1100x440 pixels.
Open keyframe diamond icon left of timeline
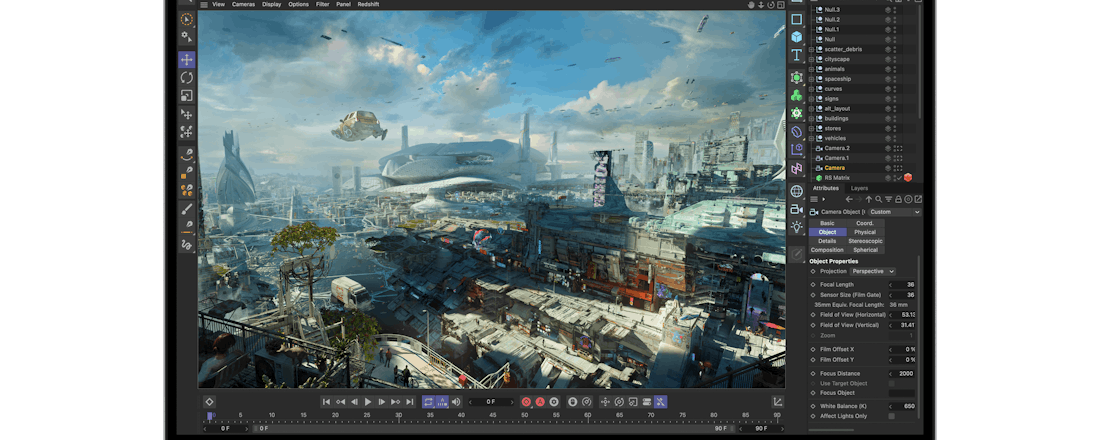point(209,402)
